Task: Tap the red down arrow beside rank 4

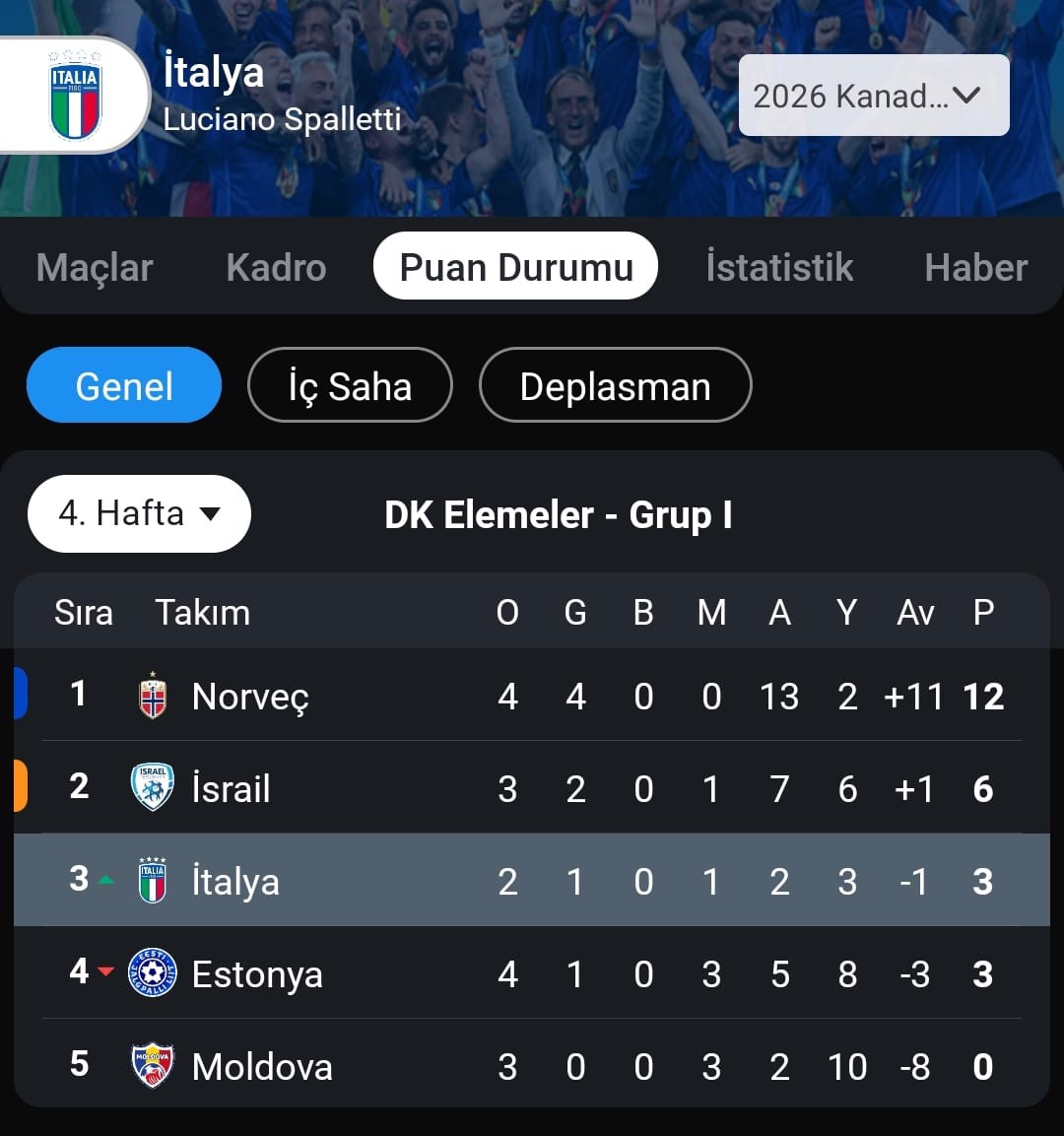Action: pyautogui.click(x=105, y=971)
